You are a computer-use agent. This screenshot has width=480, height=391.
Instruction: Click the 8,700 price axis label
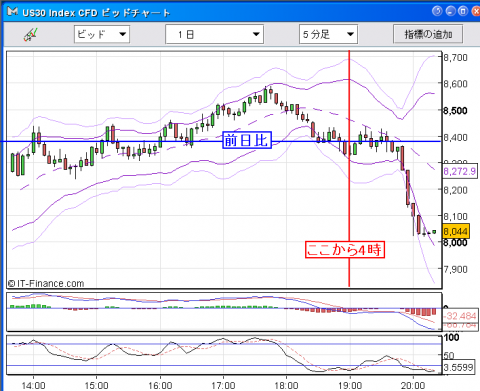point(455,57)
